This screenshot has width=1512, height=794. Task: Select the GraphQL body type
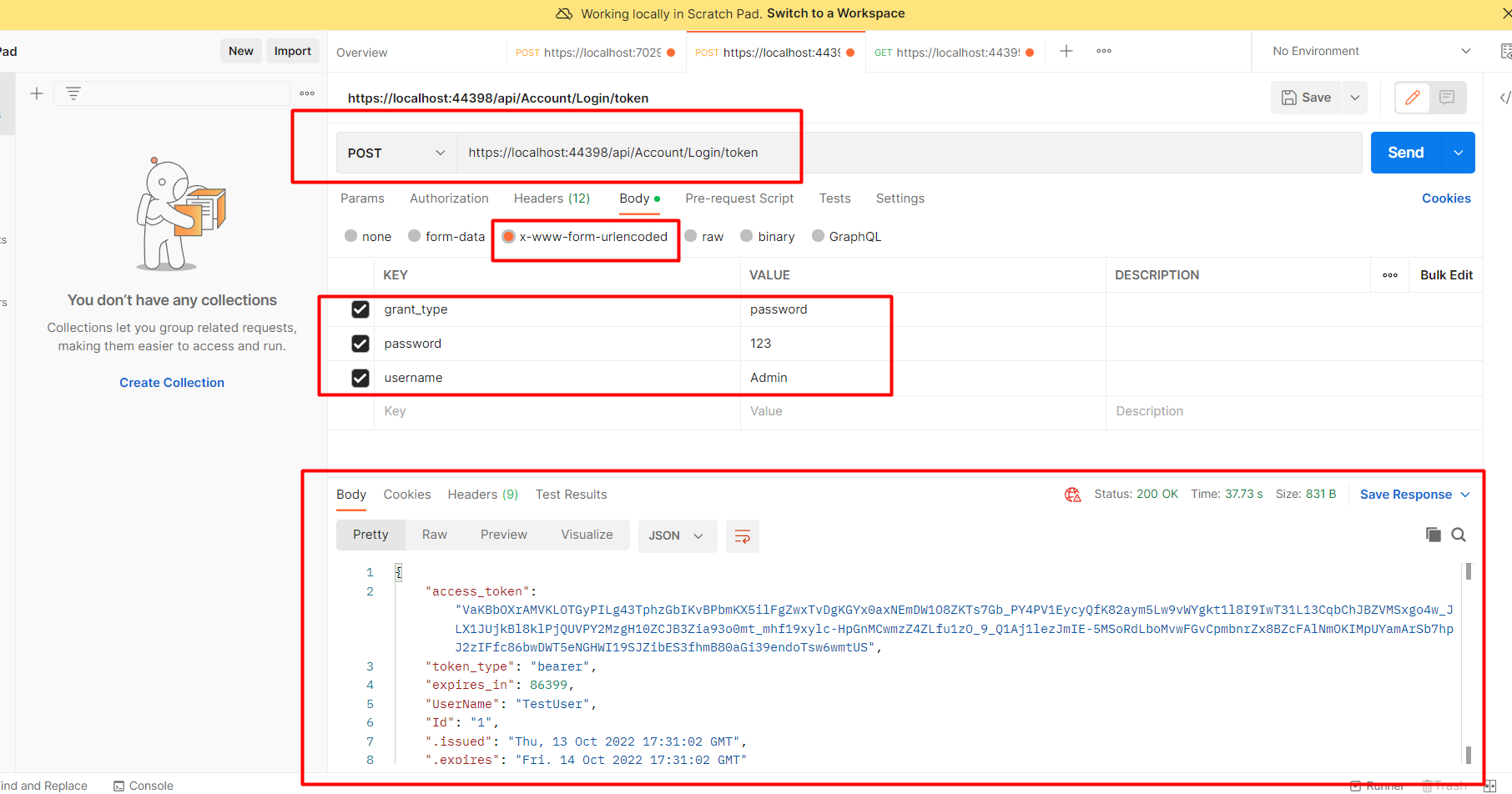click(x=819, y=236)
